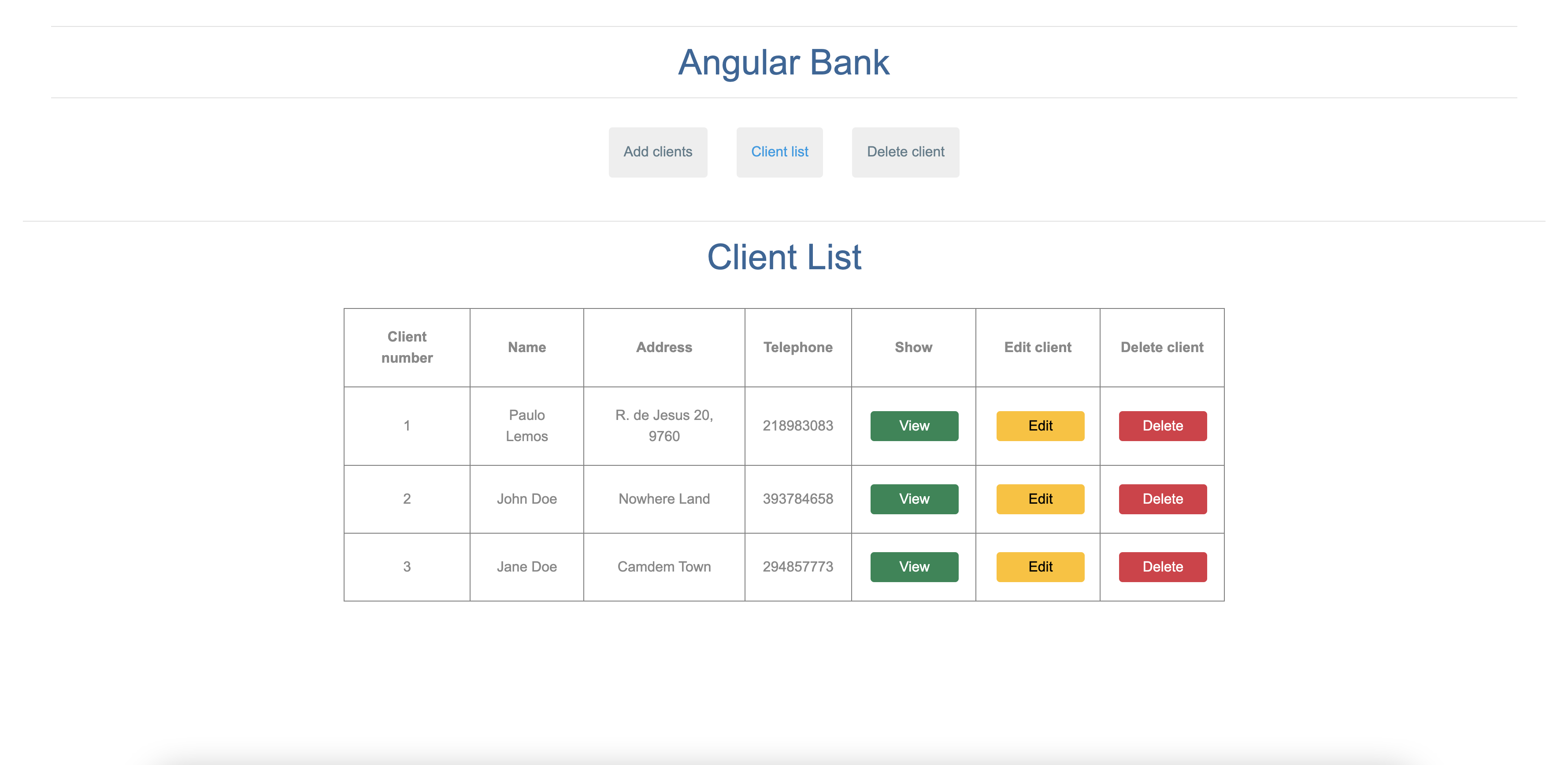Click the Show column header
Image resolution: width=1568 pixels, height=765 pixels.
click(914, 347)
